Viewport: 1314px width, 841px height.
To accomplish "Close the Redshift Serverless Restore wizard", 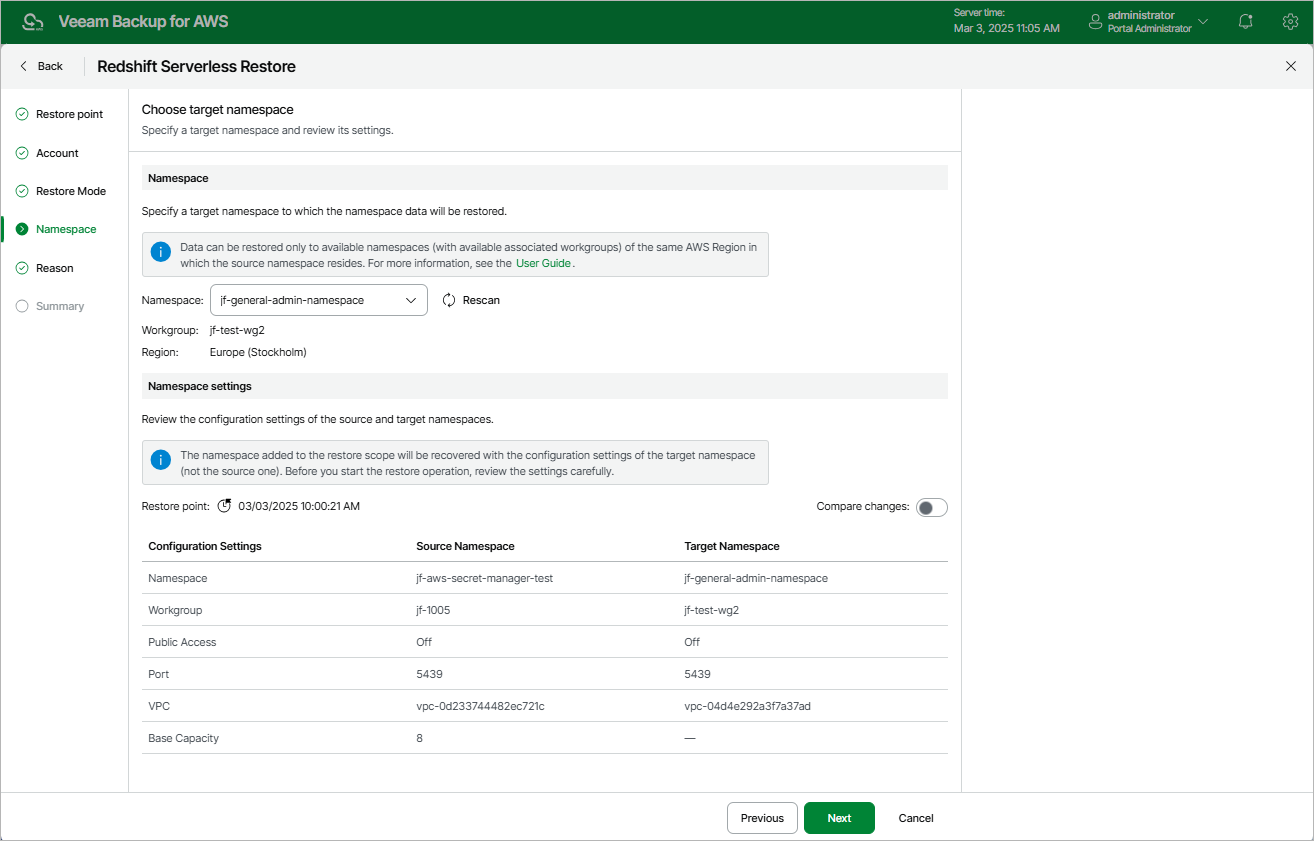I will pyautogui.click(x=1290, y=66).
